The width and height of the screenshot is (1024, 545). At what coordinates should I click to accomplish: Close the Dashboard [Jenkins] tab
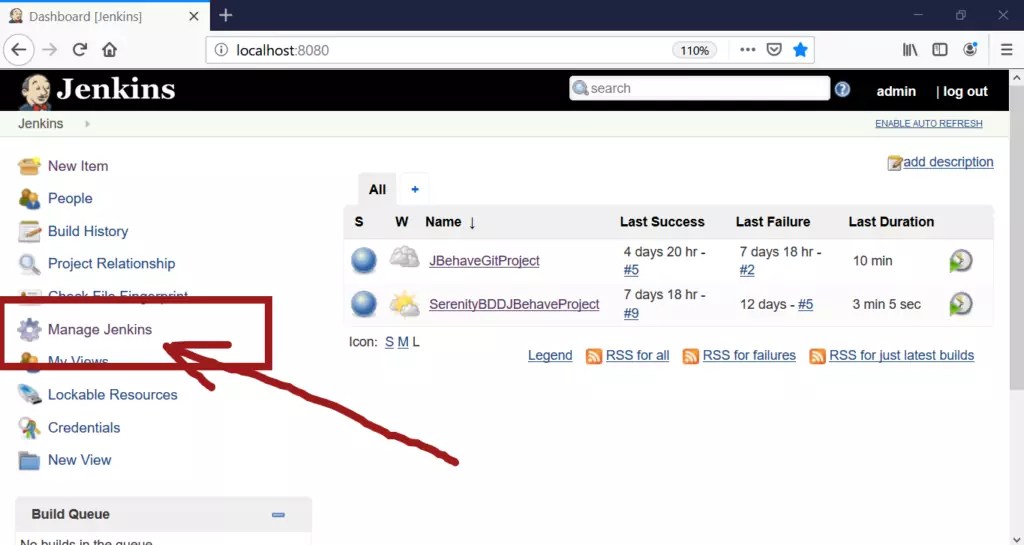coord(194,16)
